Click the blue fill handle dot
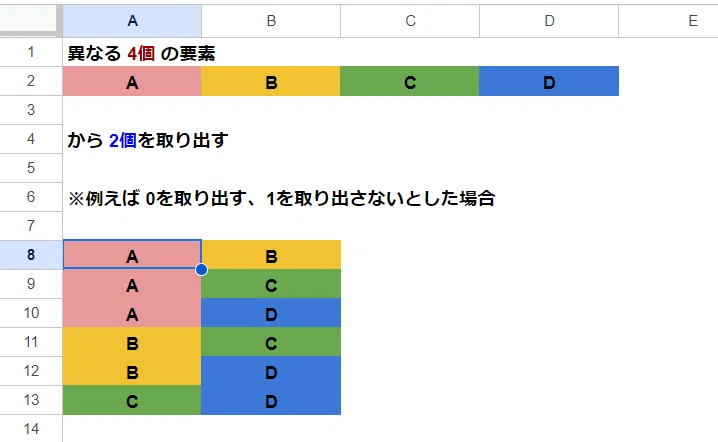 coord(201,269)
